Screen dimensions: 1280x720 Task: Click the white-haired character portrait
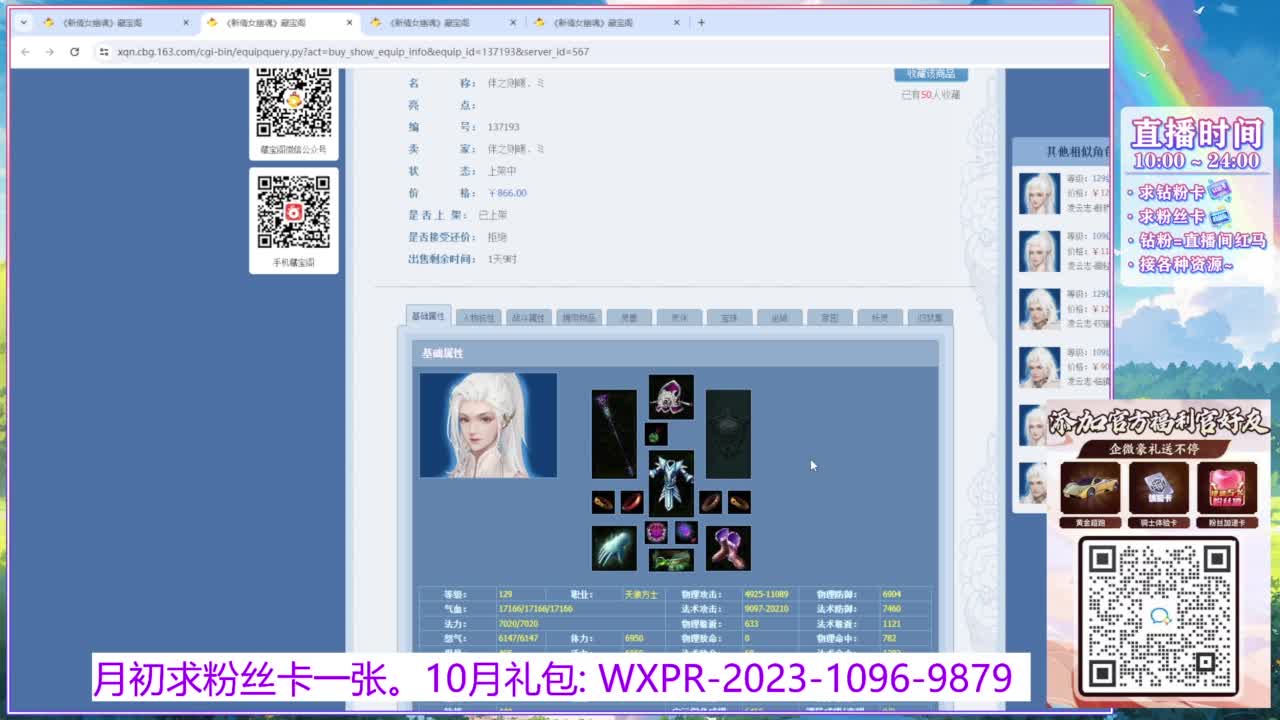[x=488, y=425]
